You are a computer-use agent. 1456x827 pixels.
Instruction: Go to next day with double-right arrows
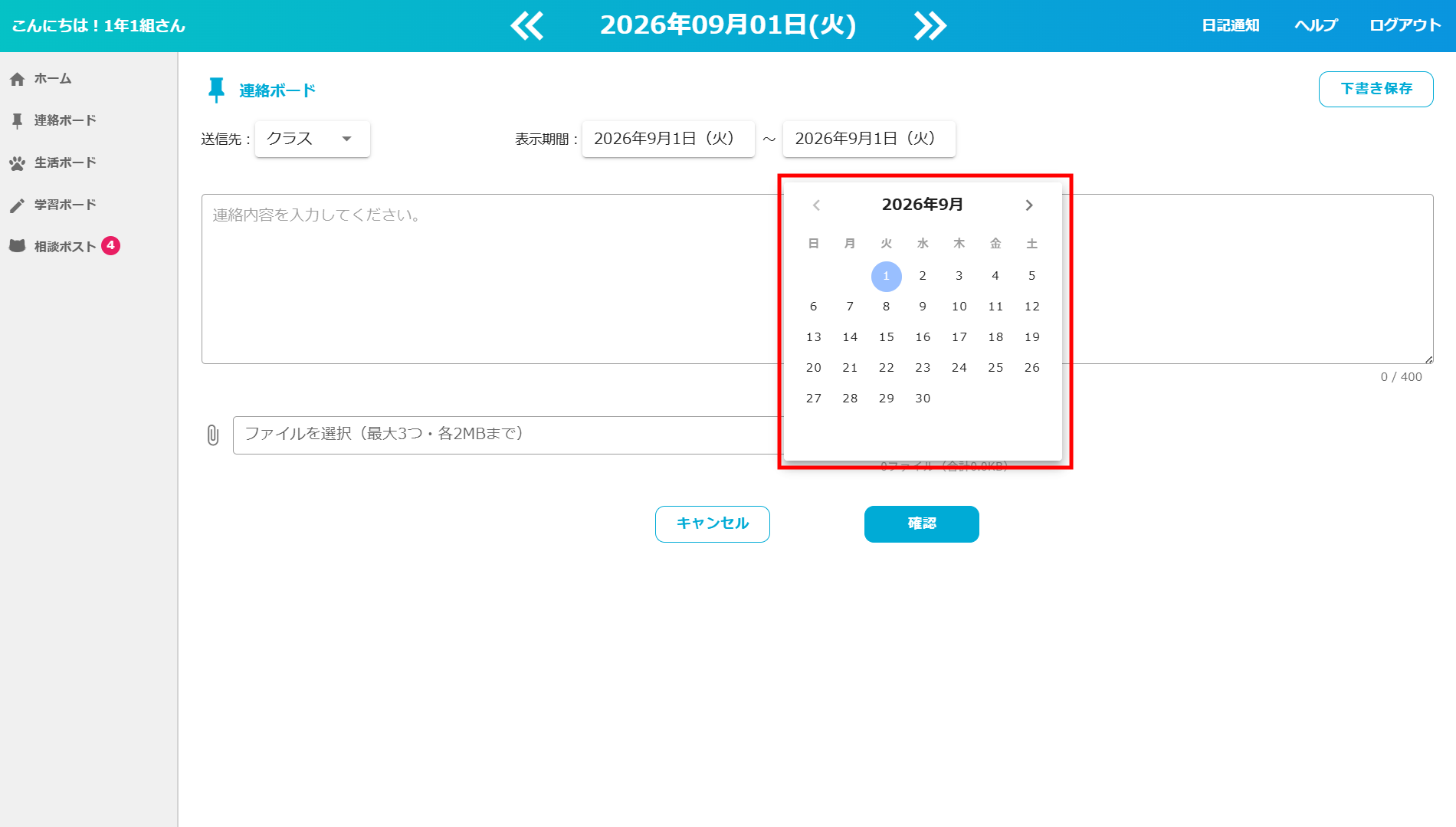930,26
